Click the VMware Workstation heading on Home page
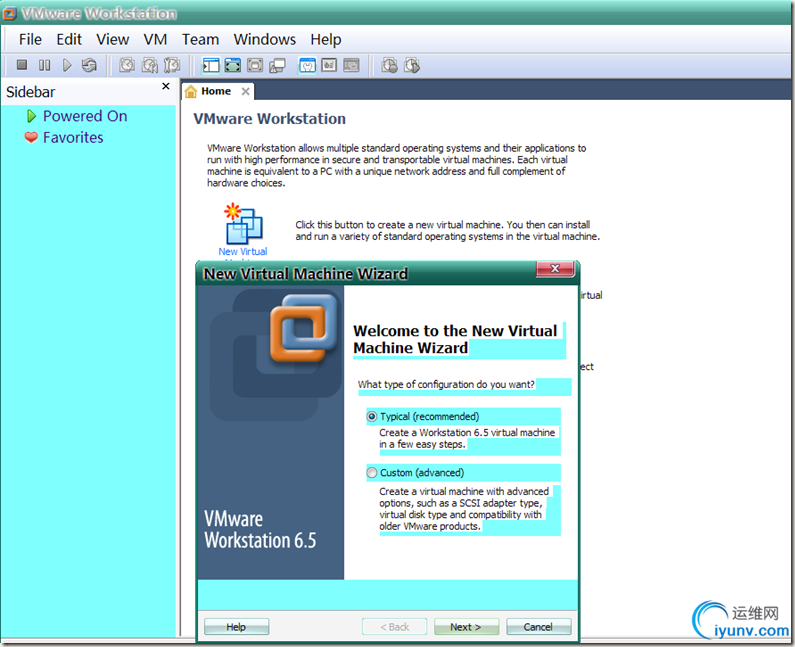795x647 pixels. [269, 119]
